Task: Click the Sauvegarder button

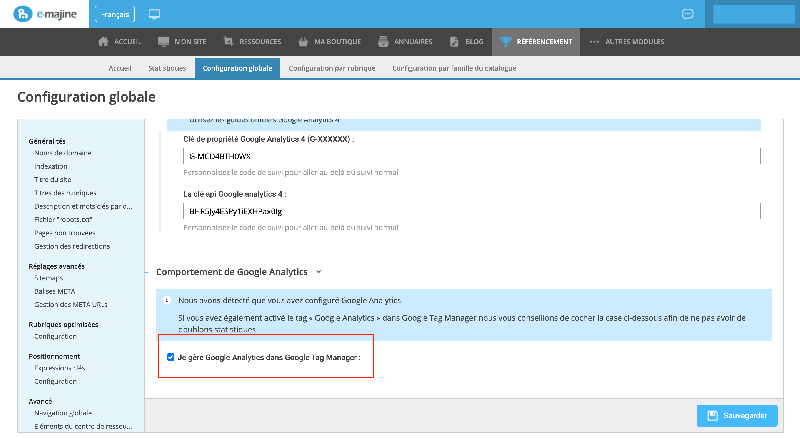Action: point(737,416)
